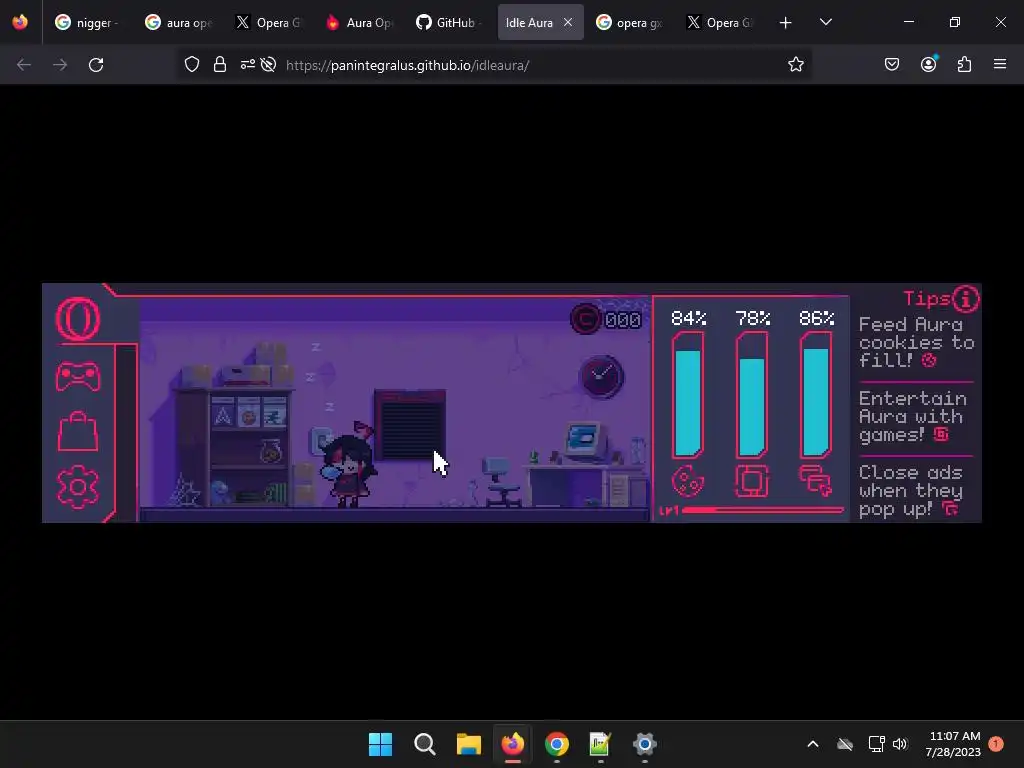Click the retro computer on desk
Screen dimensions: 1024x768
click(x=583, y=439)
